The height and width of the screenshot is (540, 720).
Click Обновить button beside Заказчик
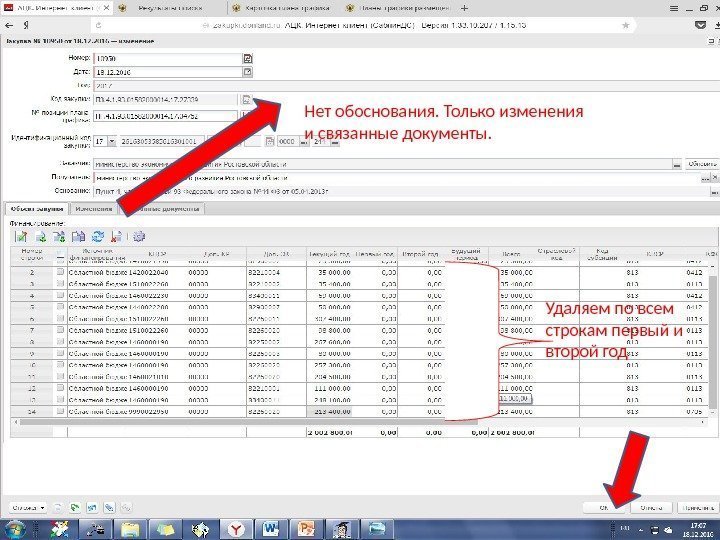[702, 164]
